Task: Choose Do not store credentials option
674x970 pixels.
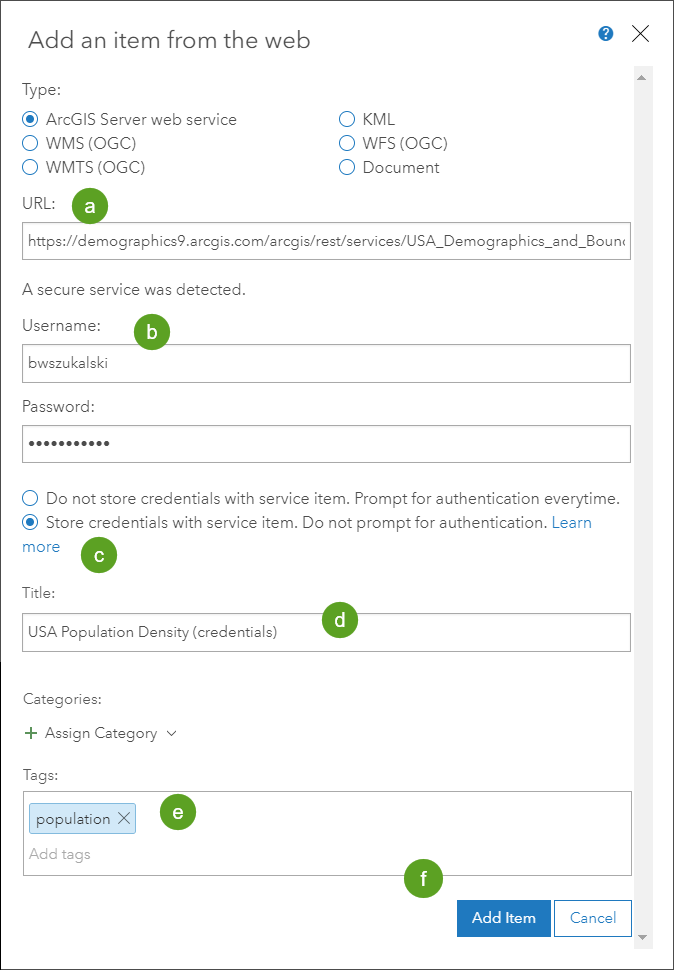Action: (30, 498)
